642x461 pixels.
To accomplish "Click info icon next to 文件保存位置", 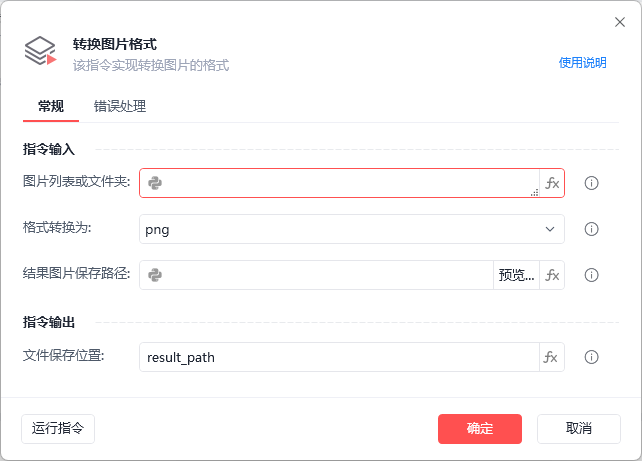I will 591,357.
